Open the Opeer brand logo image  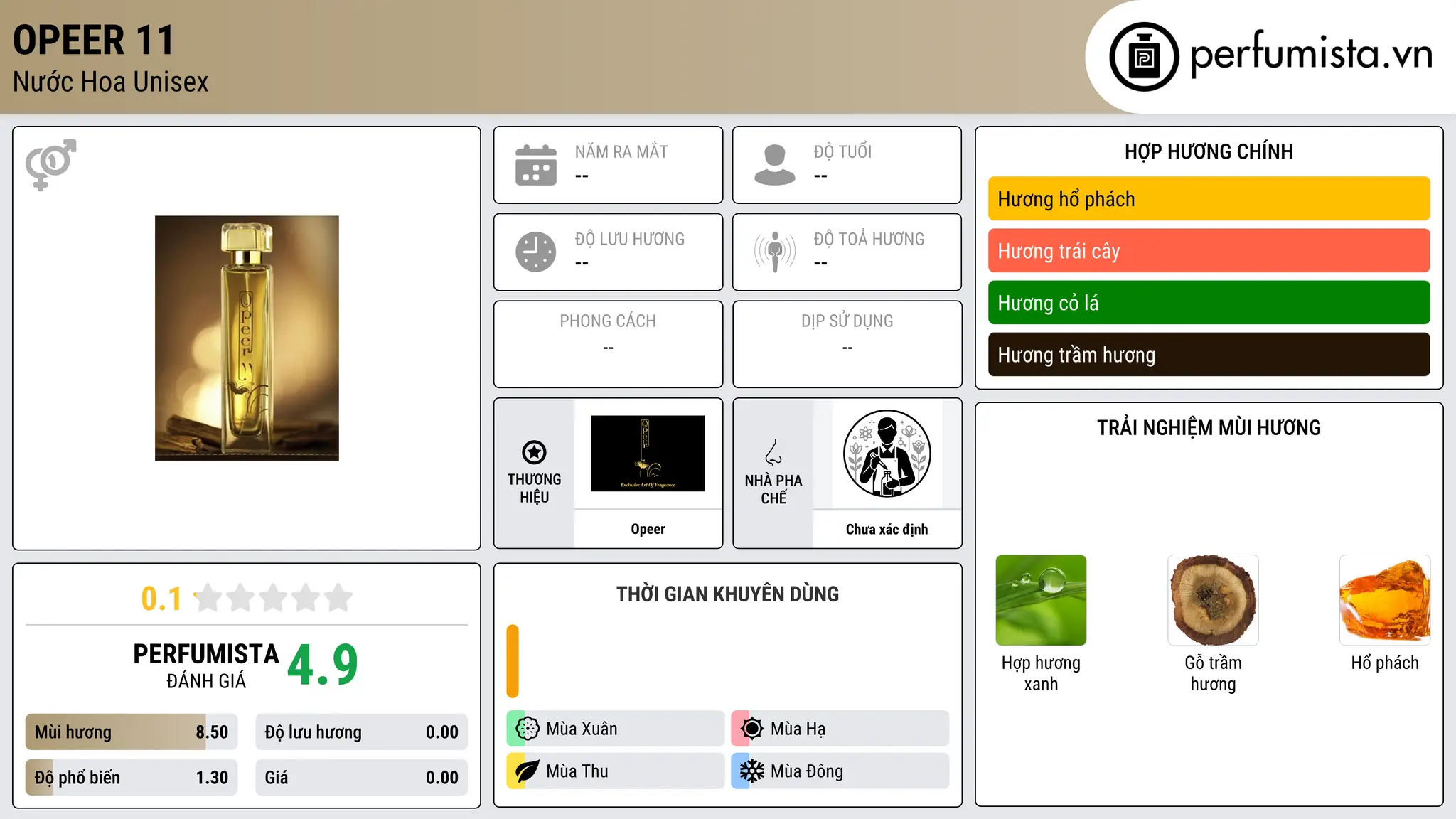[648, 454]
